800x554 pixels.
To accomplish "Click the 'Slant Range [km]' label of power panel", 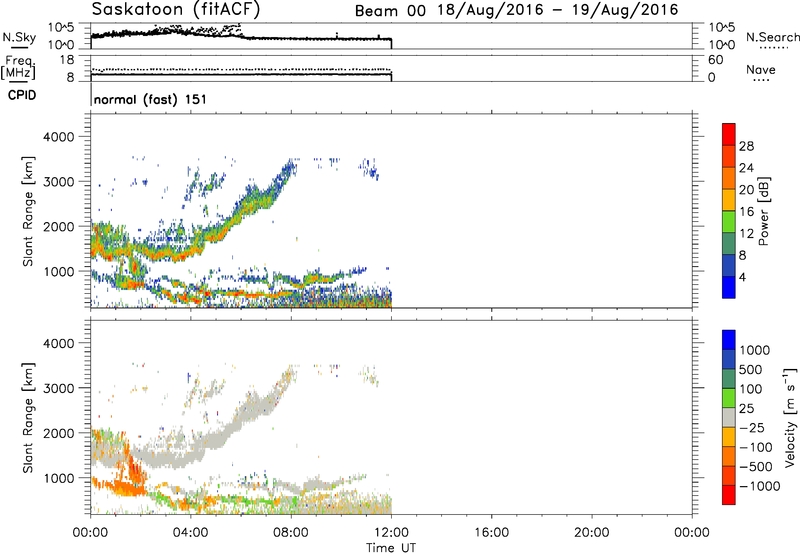I will click(x=28, y=211).
